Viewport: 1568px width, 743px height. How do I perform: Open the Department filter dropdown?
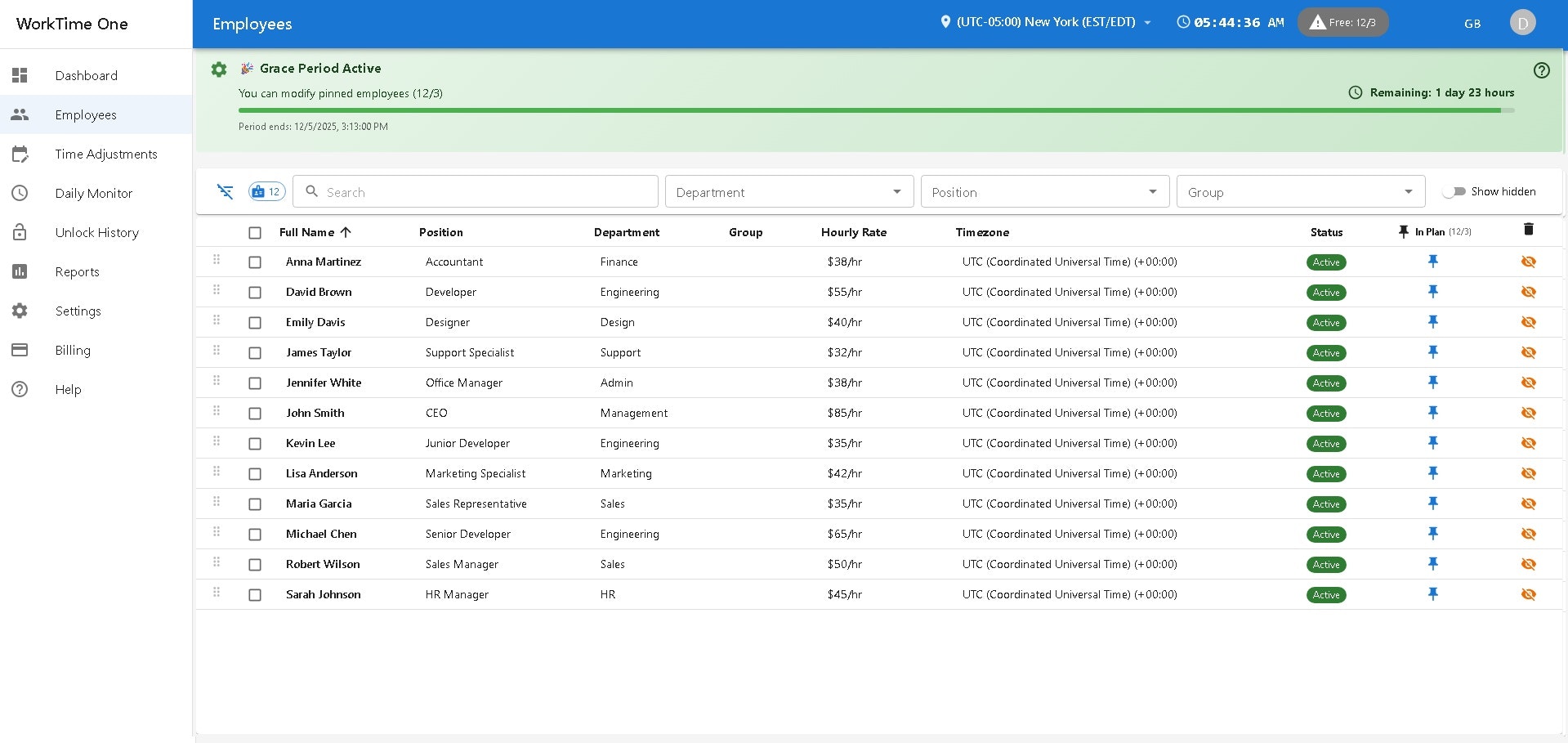pyautogui.click(x=788, y=191)
